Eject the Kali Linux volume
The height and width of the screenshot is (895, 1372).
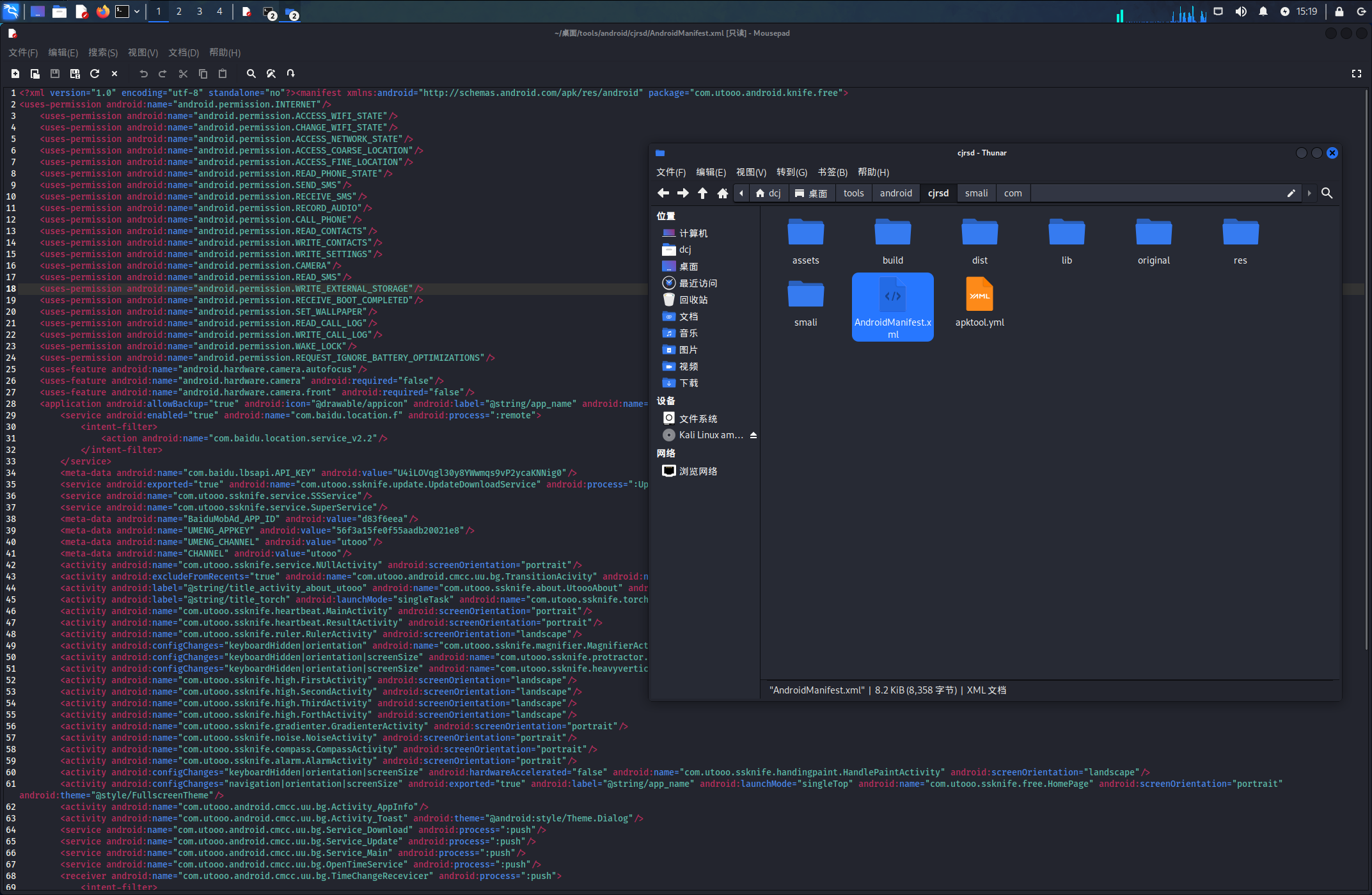[753, 435]
